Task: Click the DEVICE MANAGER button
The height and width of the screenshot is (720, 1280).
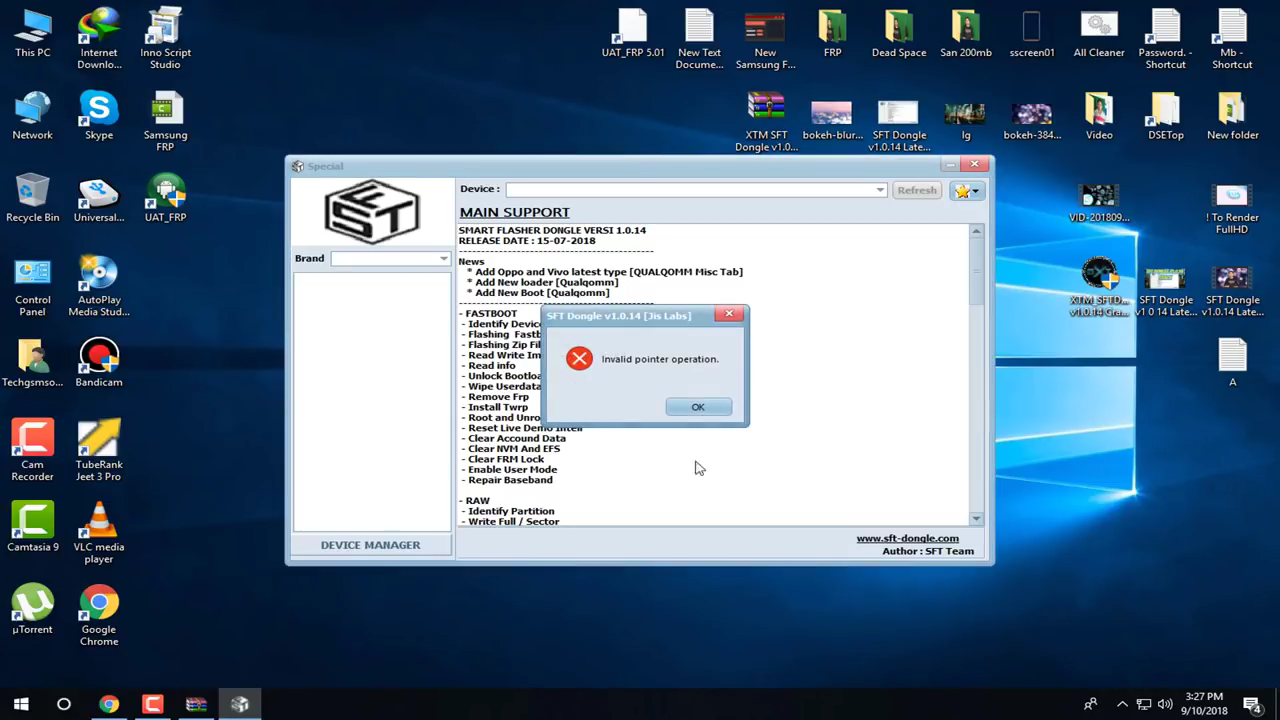Action: pos(371,545)
